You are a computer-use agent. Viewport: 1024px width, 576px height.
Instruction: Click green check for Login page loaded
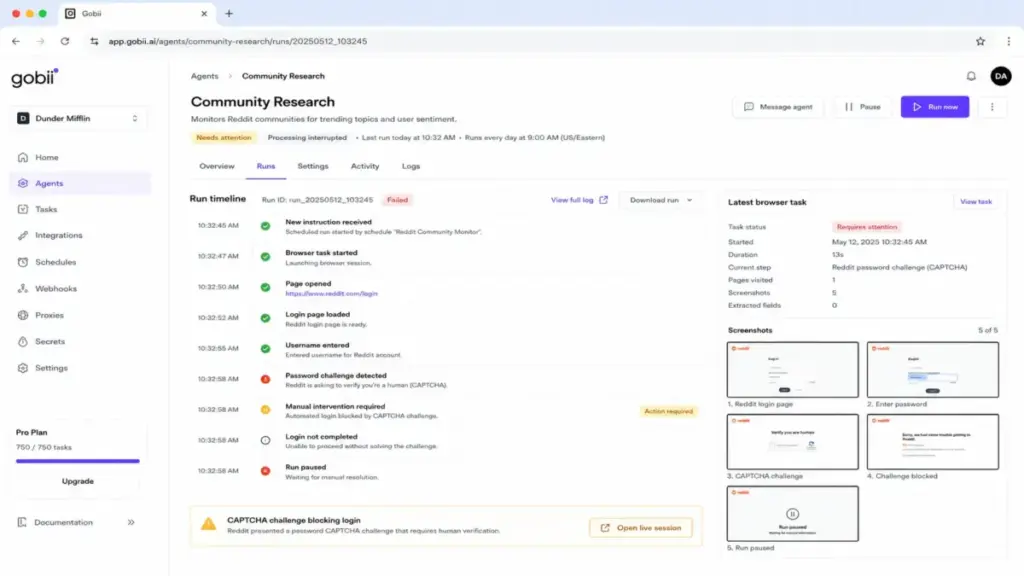pos(265,318)
